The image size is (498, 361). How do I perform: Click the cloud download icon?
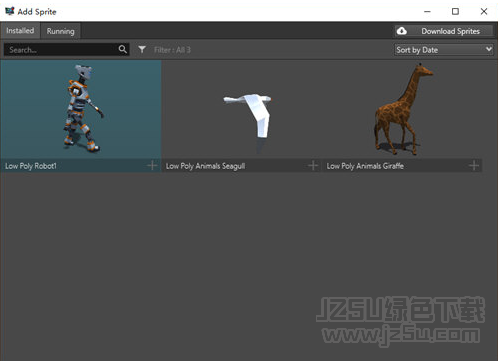click(402, 31)
